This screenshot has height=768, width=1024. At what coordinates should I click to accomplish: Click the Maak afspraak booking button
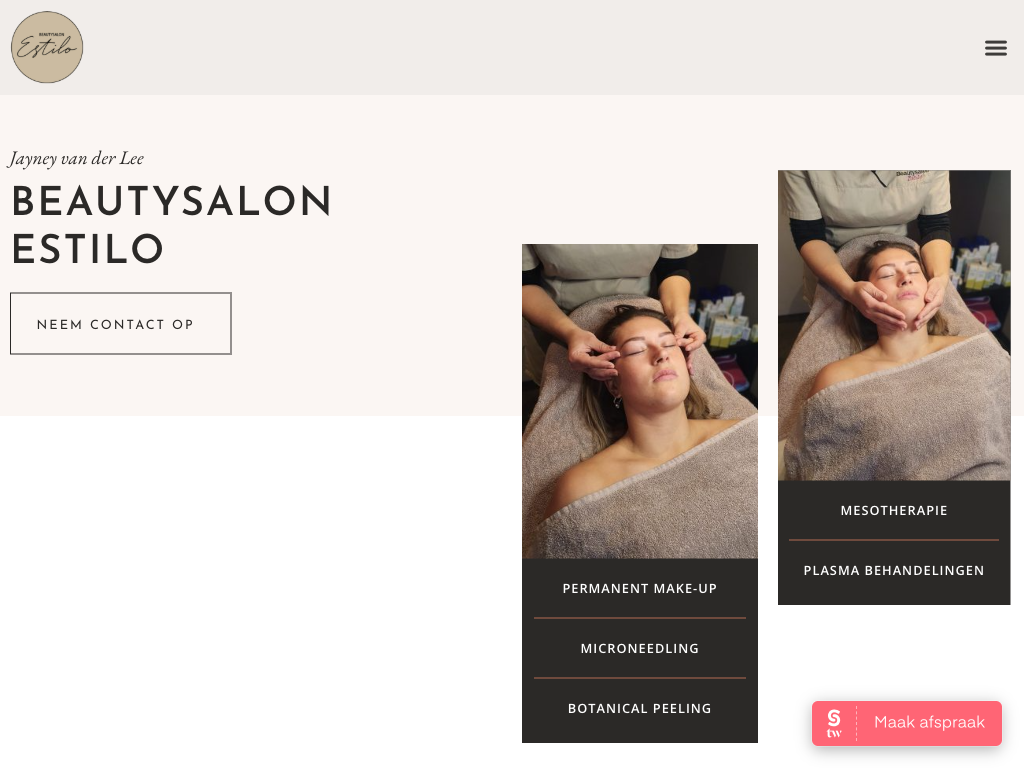pyautogui.click(x=906, y=723)
